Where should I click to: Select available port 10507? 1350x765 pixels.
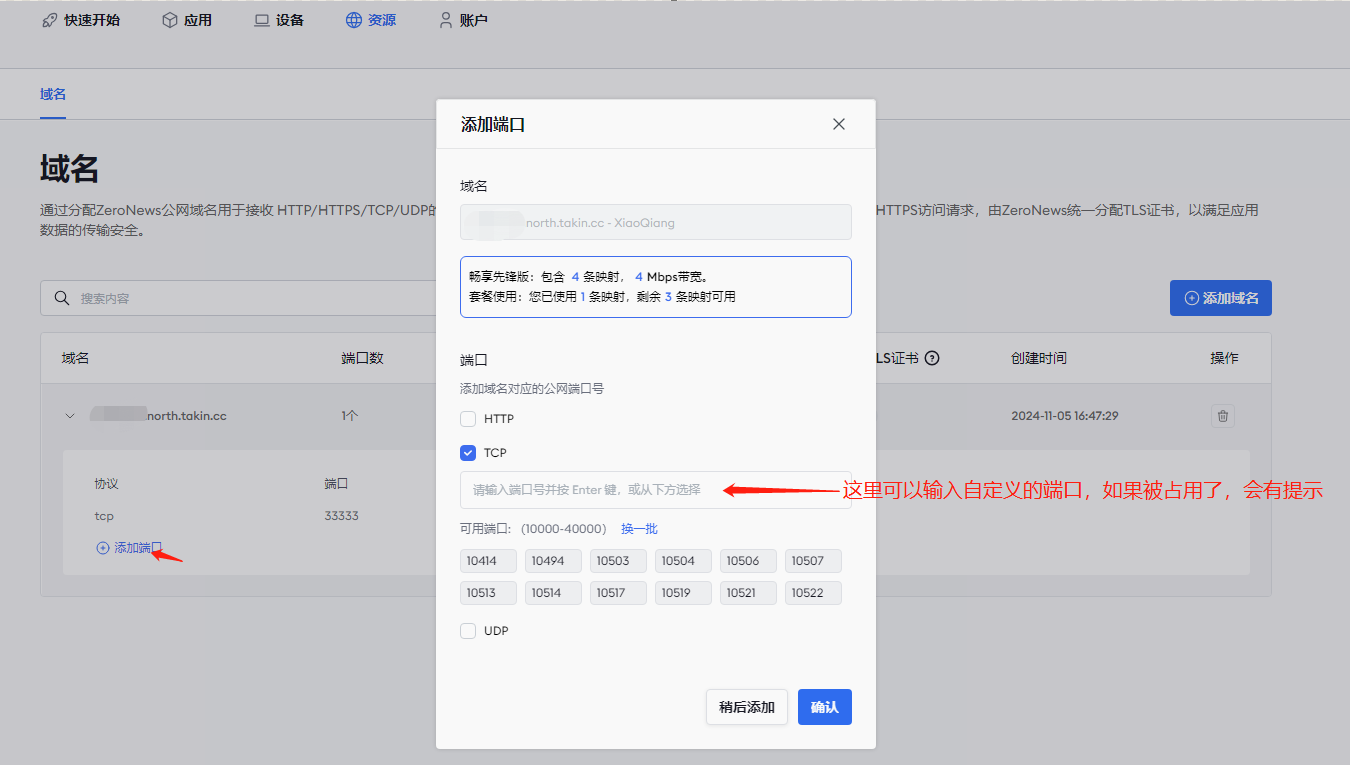coord(814,561)
